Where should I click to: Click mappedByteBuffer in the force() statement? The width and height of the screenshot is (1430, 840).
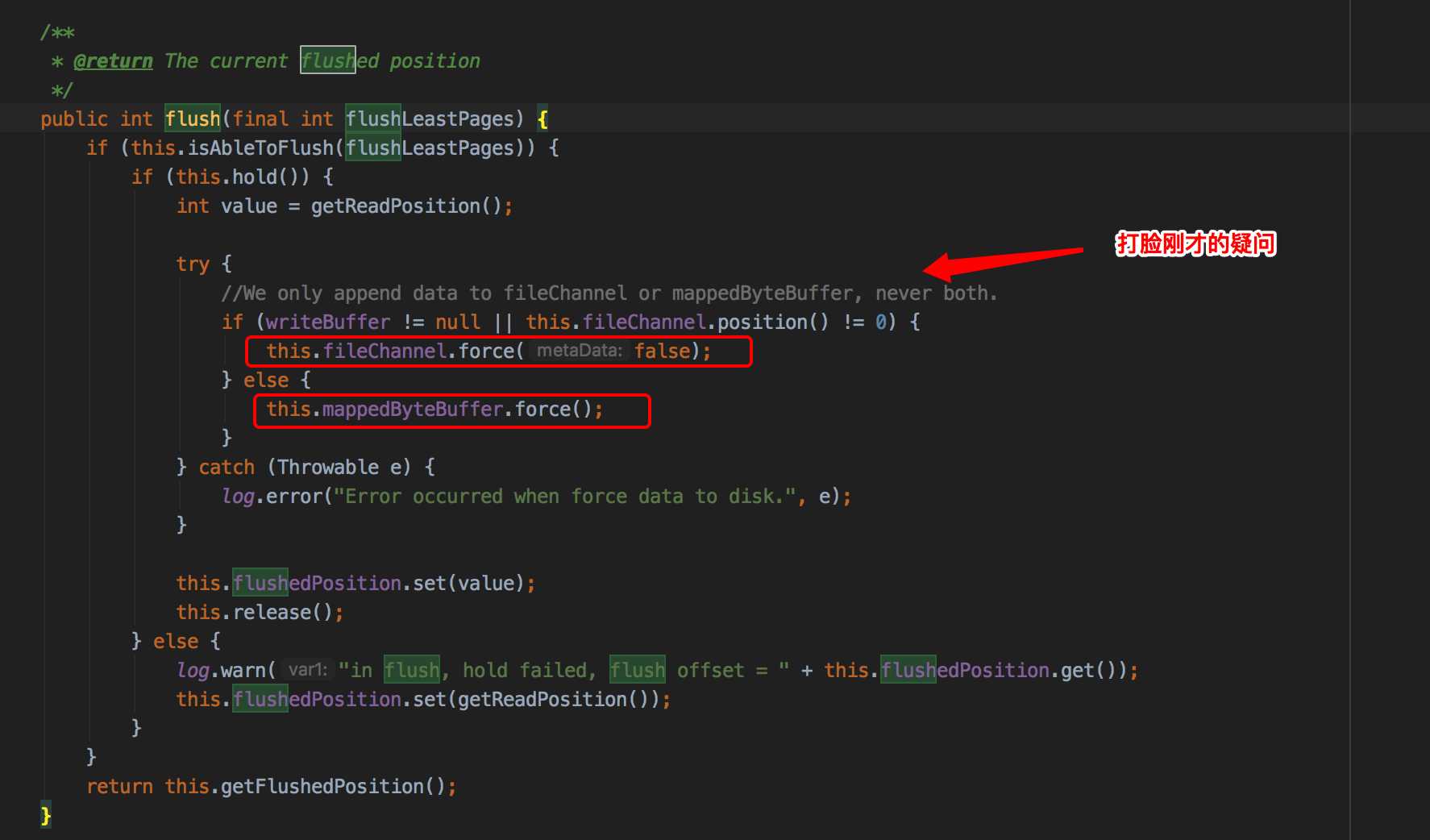click(413, 410)
